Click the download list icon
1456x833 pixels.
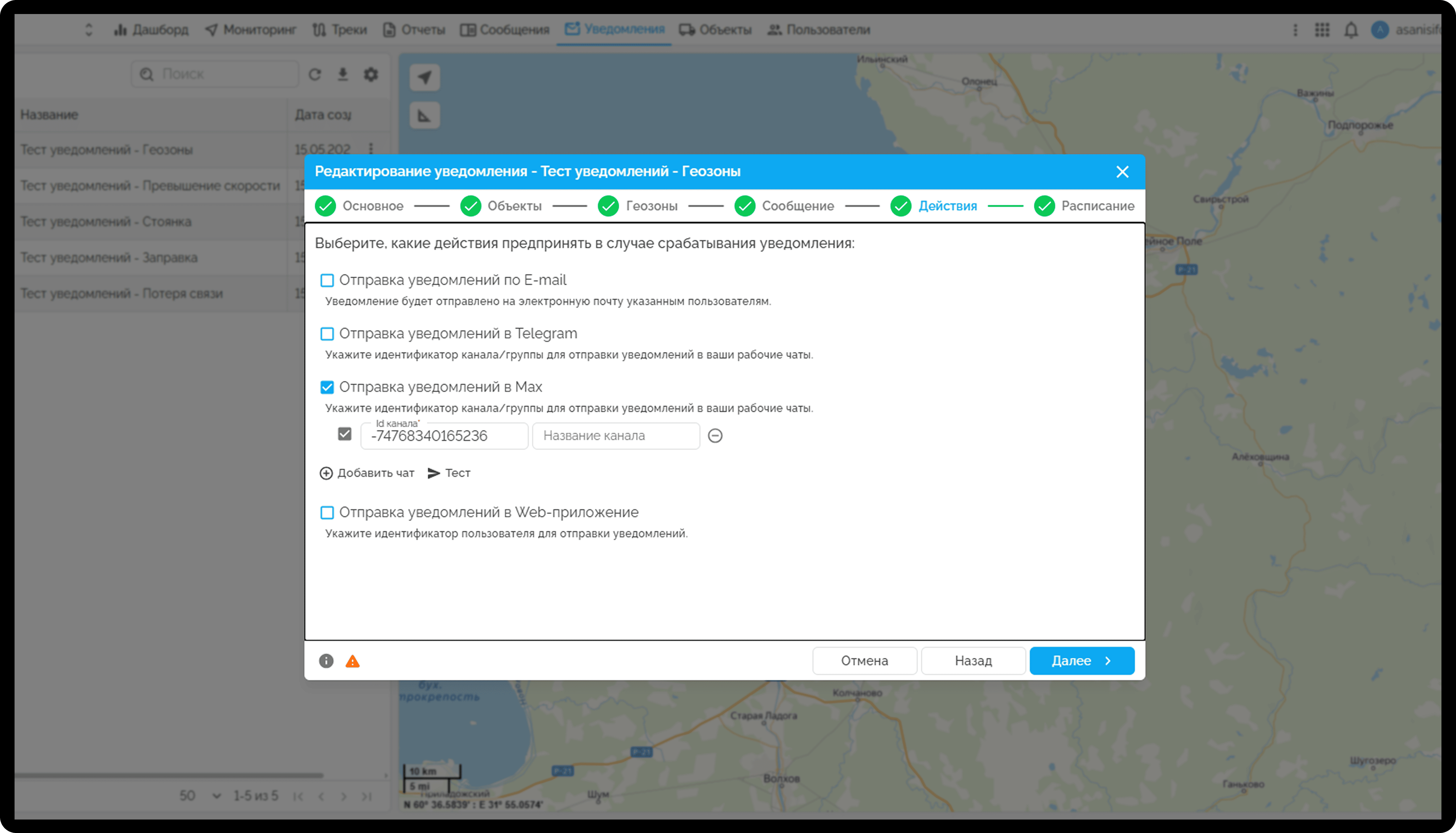342,74
